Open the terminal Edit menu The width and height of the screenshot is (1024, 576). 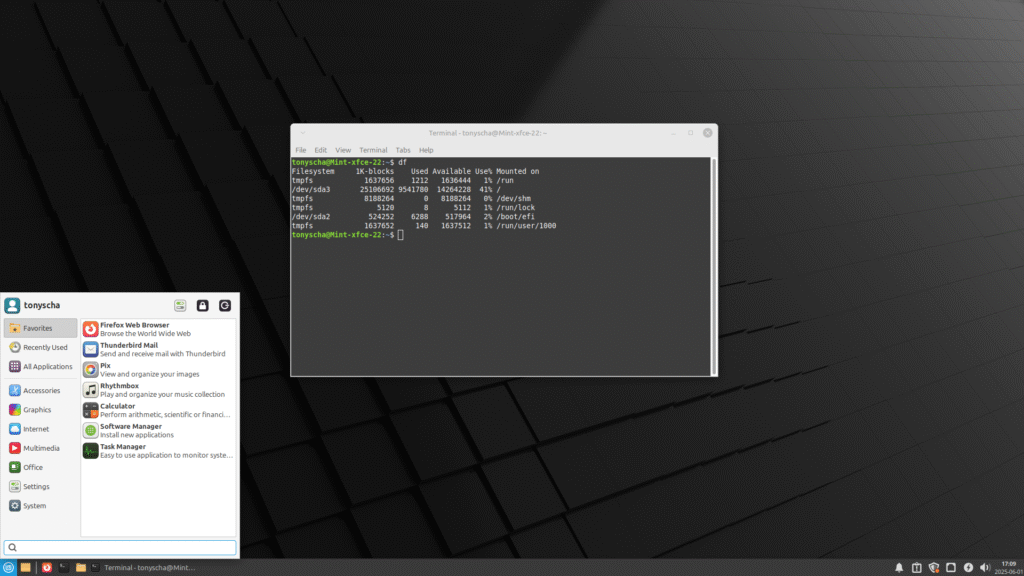(321, 150)
